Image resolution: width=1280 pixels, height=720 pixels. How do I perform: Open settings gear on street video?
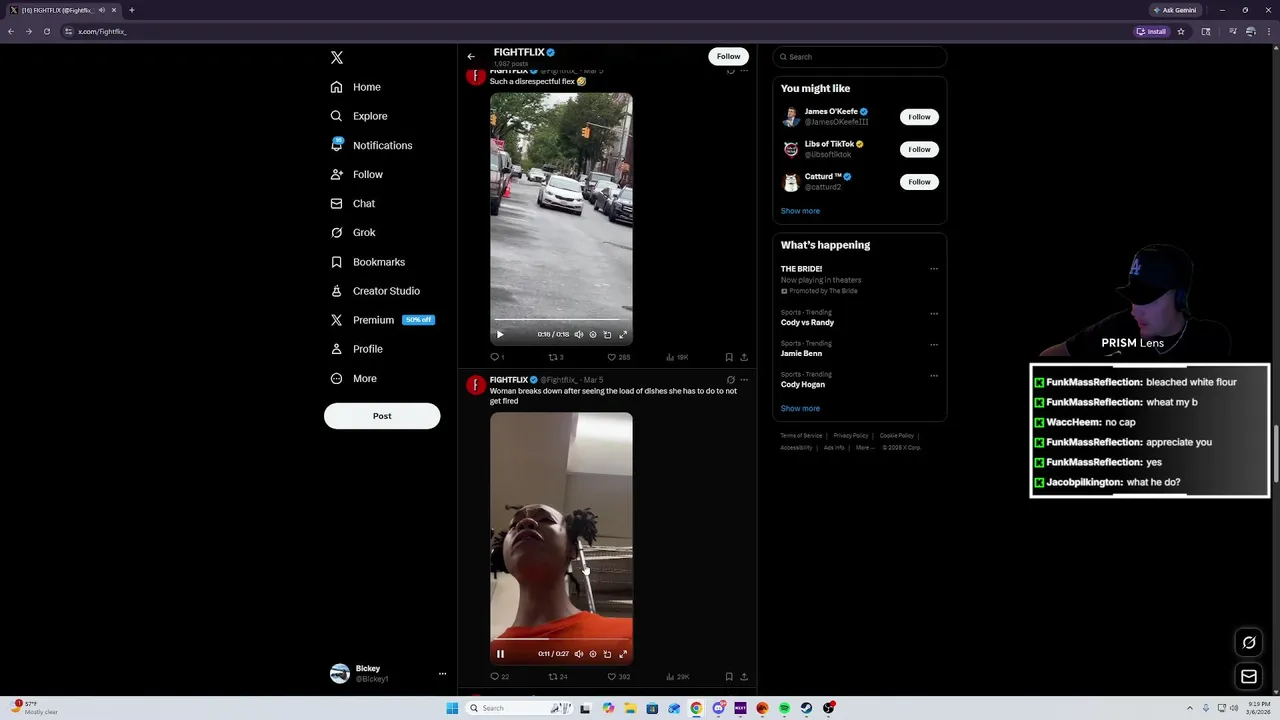pos(593,334)
